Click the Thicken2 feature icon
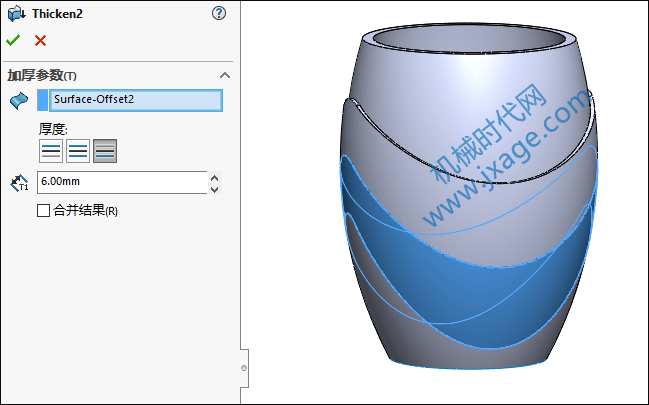The width and height of the screenshot is (649, 405). tap(16, 14)
